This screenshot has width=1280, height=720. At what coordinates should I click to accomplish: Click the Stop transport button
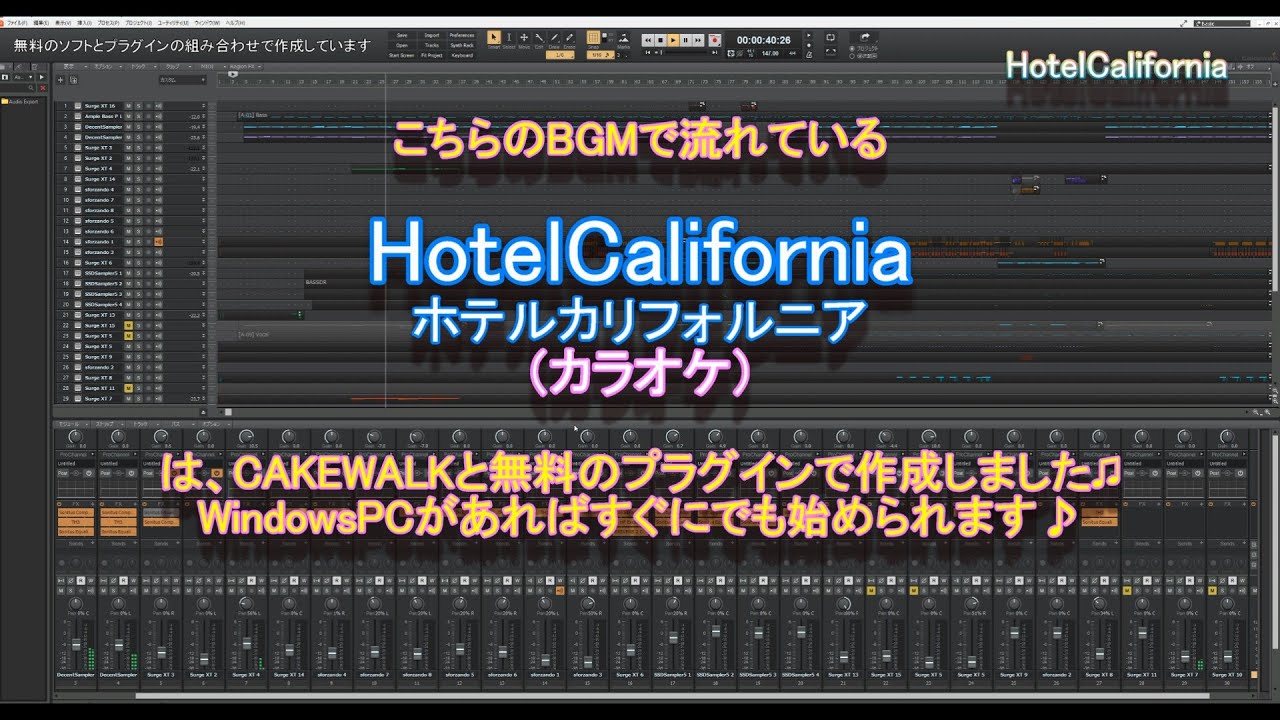660,40
